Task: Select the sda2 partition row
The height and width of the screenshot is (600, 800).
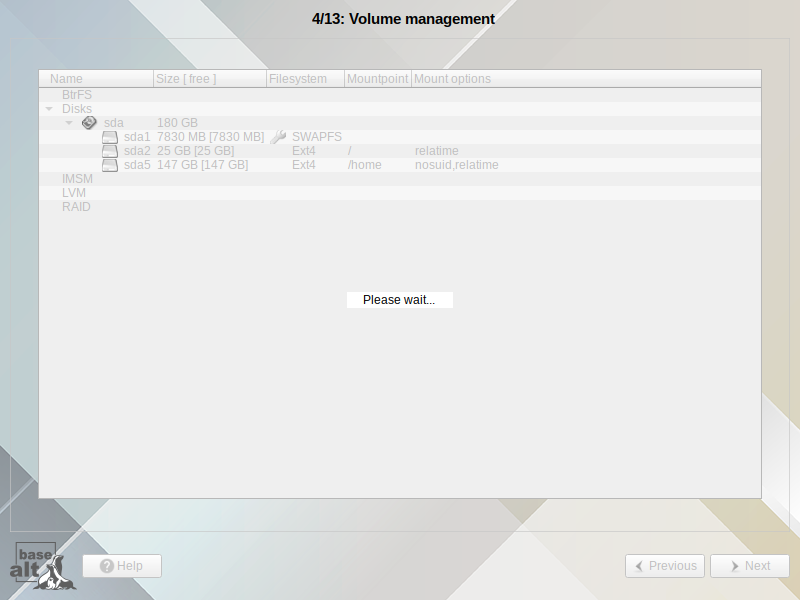Action: [x=400, y=151]
